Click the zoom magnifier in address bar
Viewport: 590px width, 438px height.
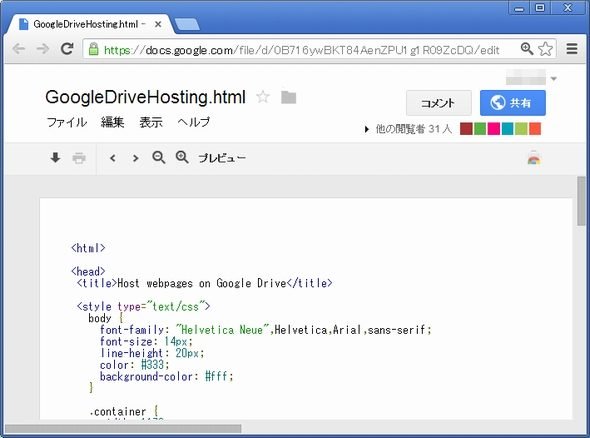[526, 49]
